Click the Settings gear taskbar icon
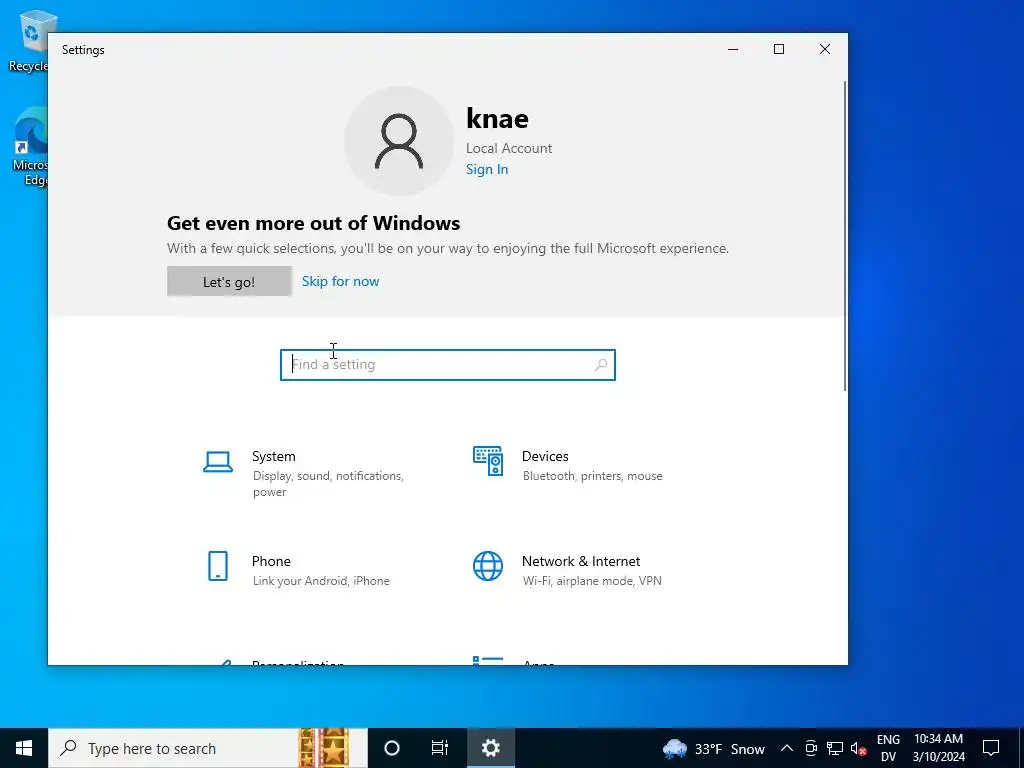 point(490,748)
